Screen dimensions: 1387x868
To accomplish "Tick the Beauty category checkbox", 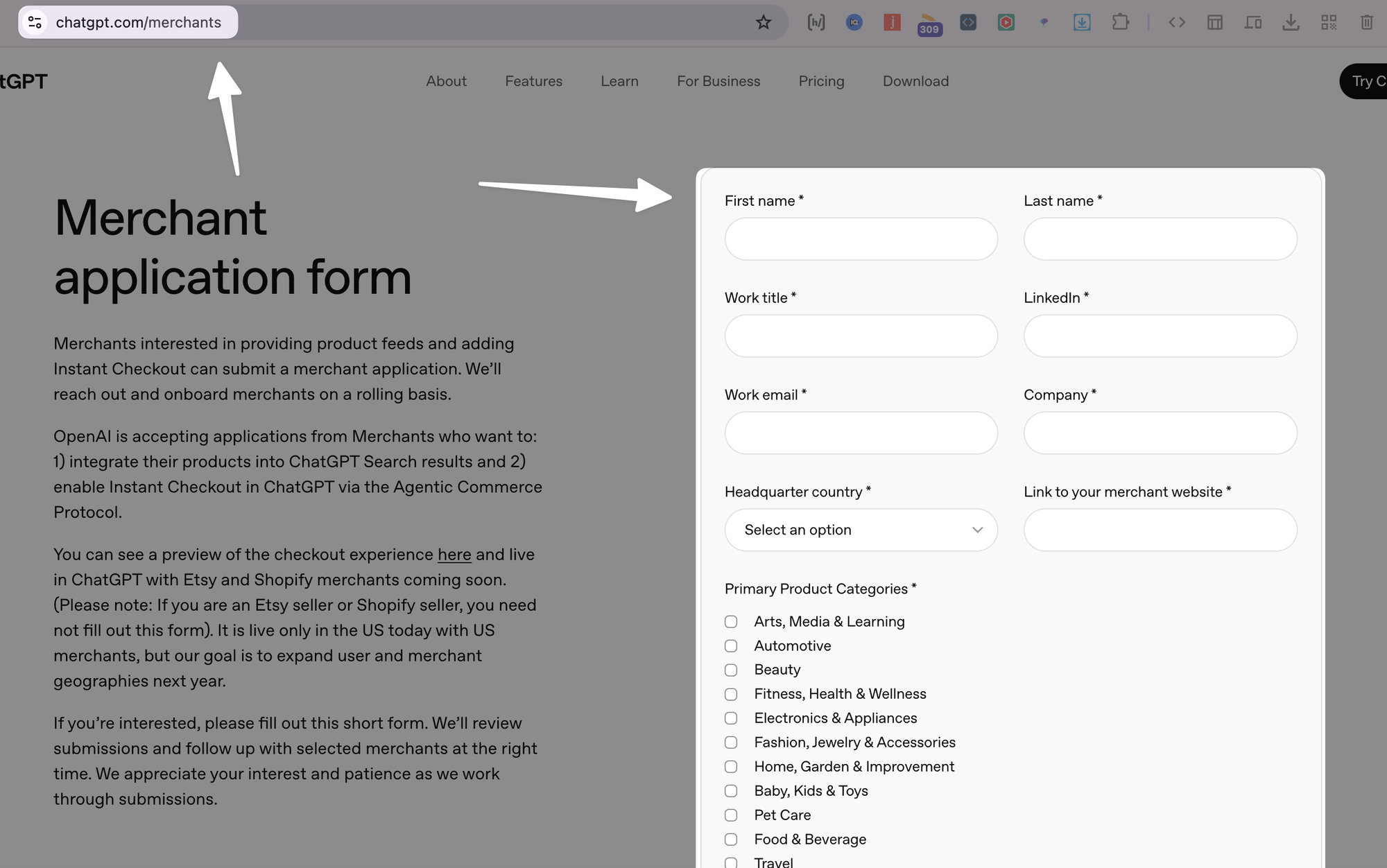I will (x=731, y=670).
